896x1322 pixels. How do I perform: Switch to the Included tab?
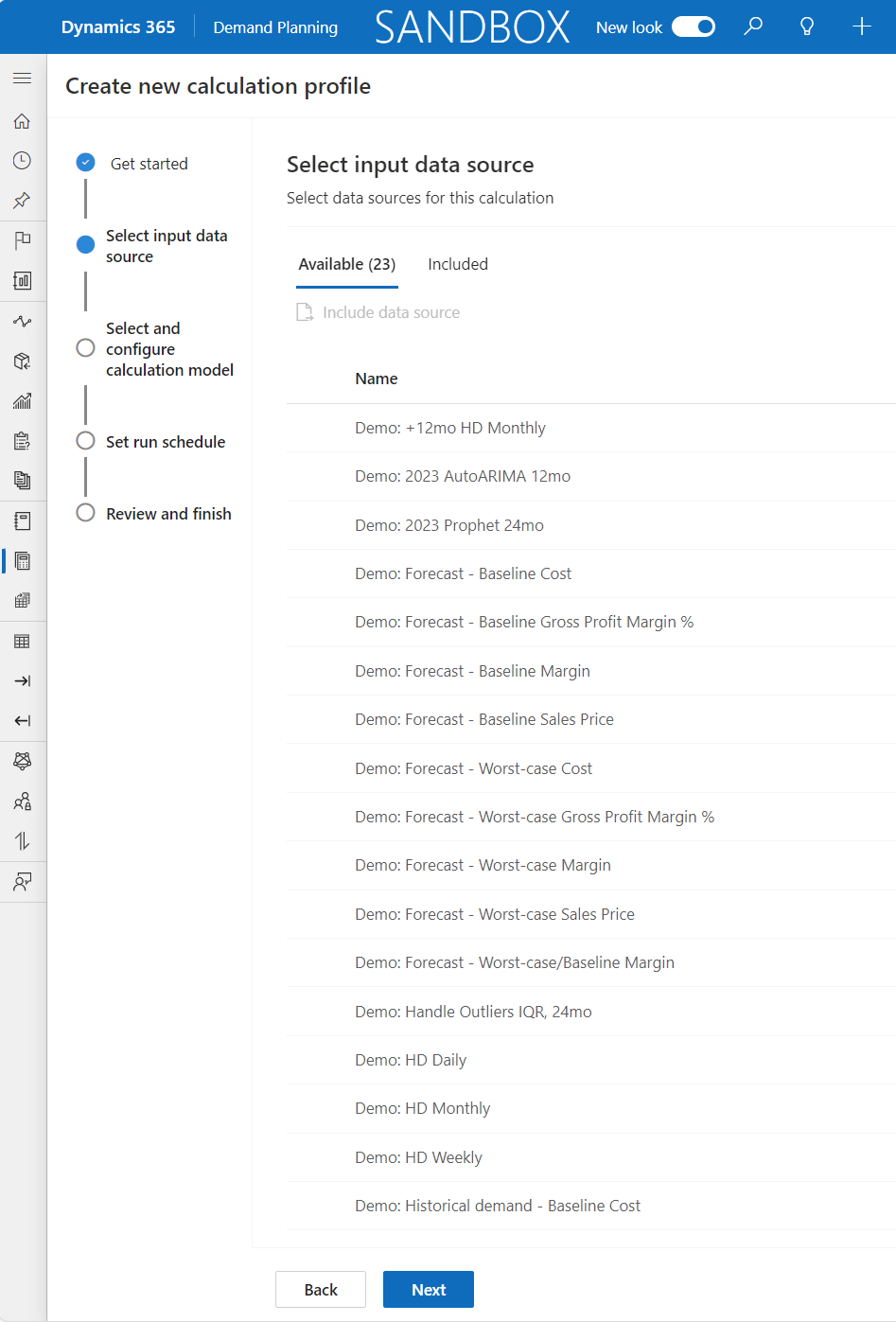point(458,264)
